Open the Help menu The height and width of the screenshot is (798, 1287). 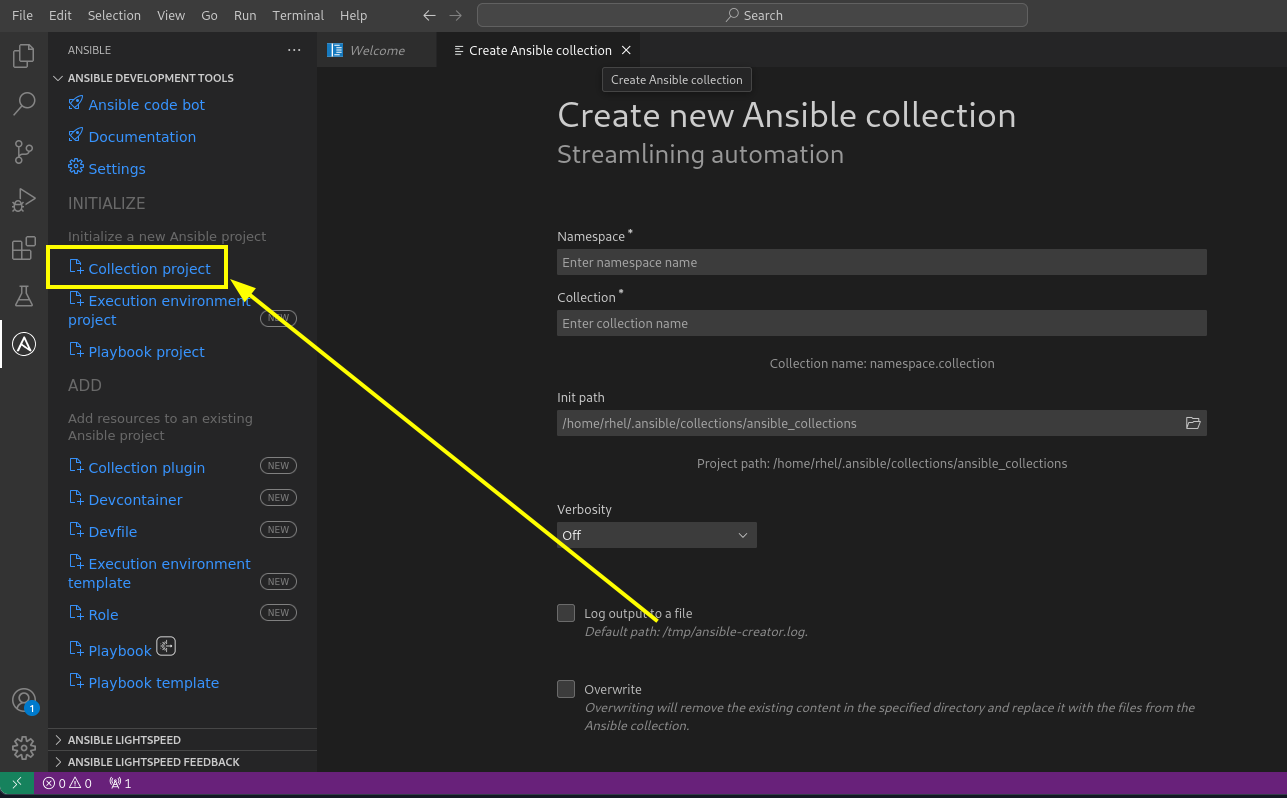(353, 15)
